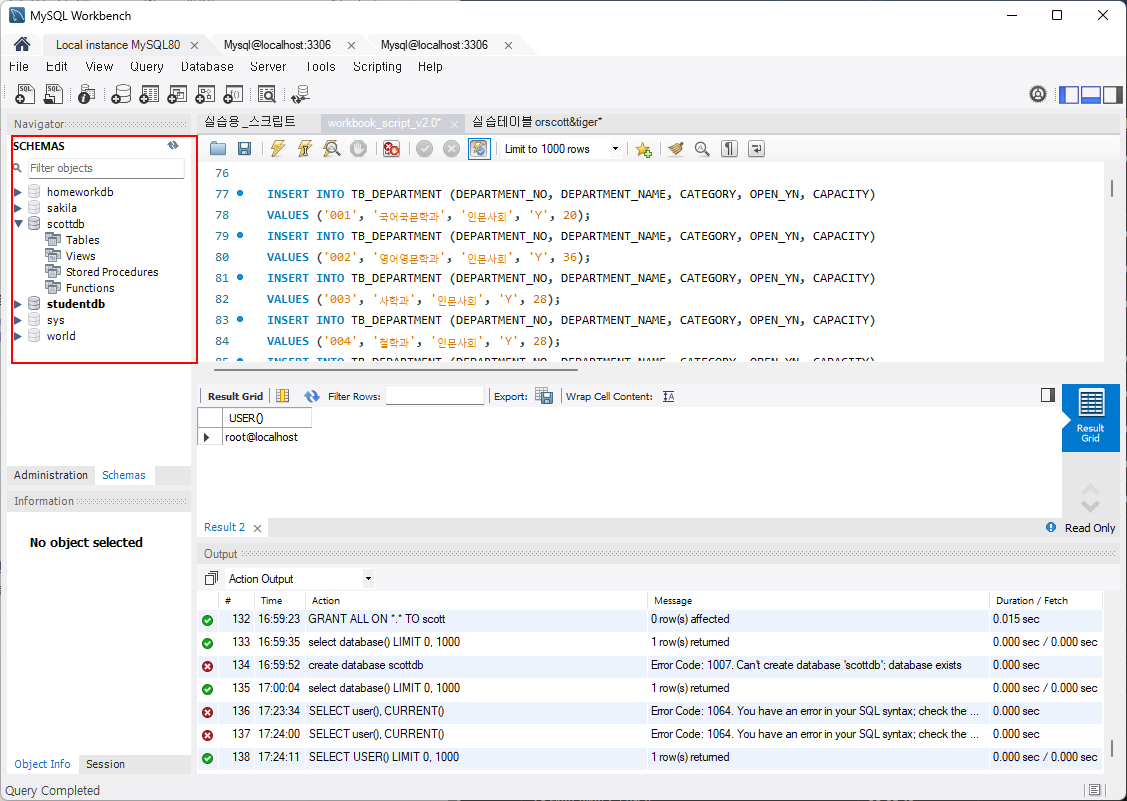Open SQL script file in main toolbar
Viewport: 1127px width, 801px height.
point(54,94)
